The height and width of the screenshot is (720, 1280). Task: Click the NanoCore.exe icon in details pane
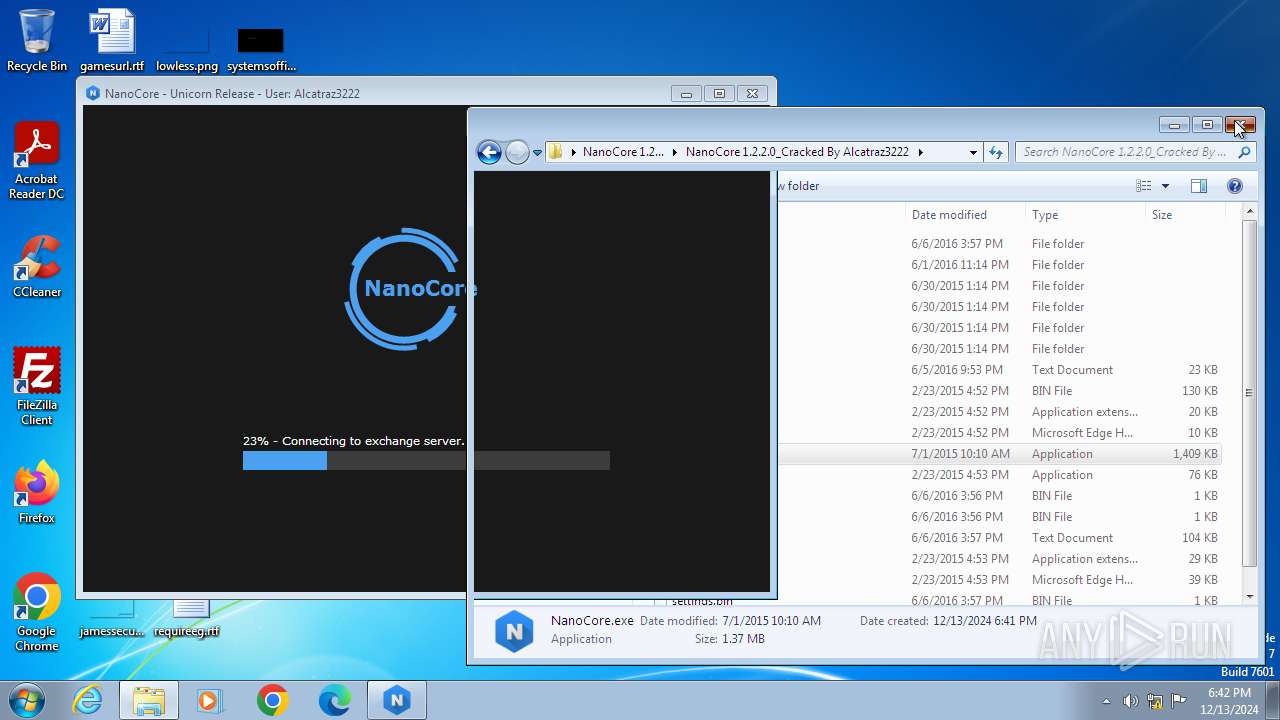coord(514,632)
